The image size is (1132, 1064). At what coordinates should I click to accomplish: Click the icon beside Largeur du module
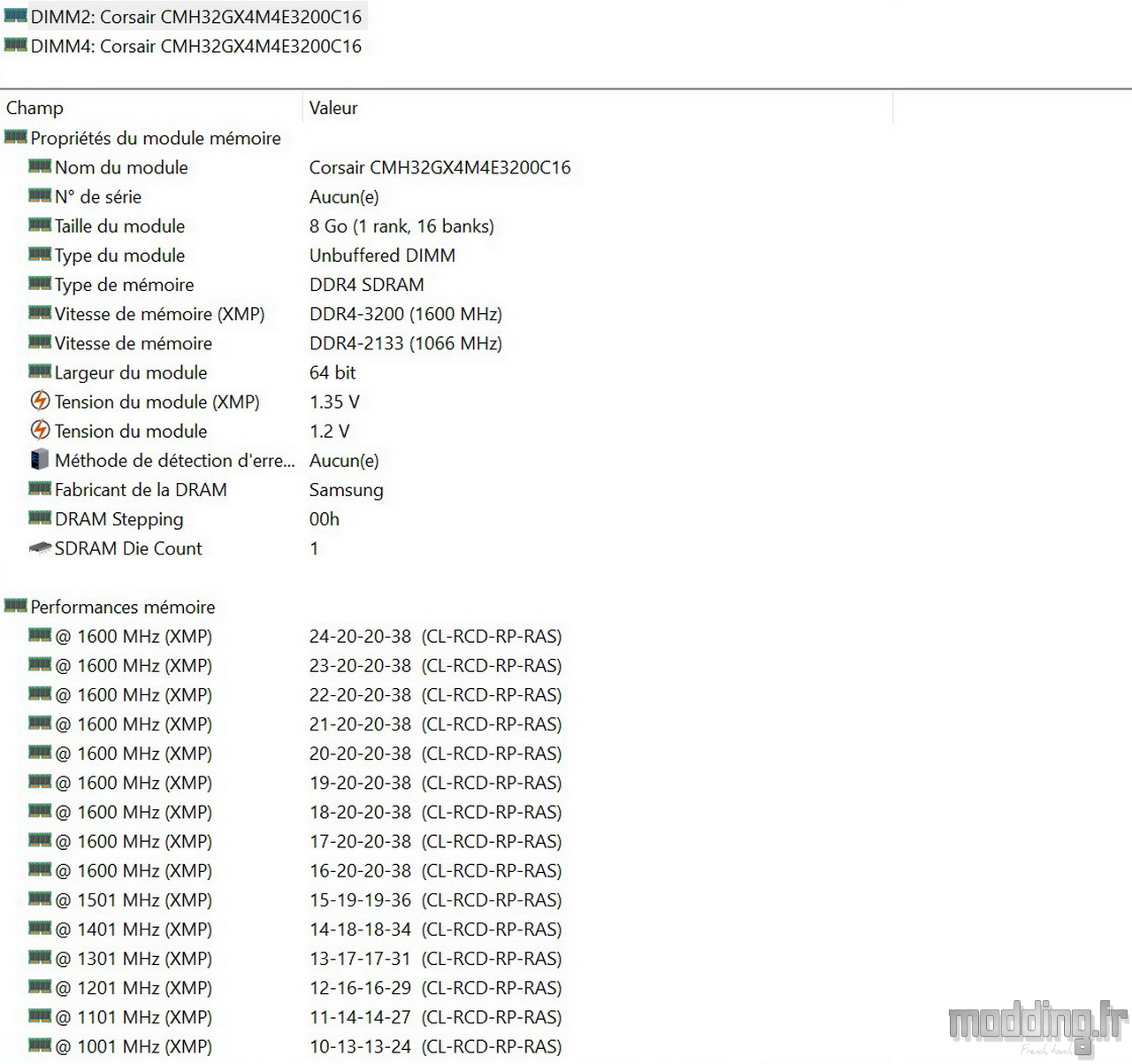click(40, 371)
